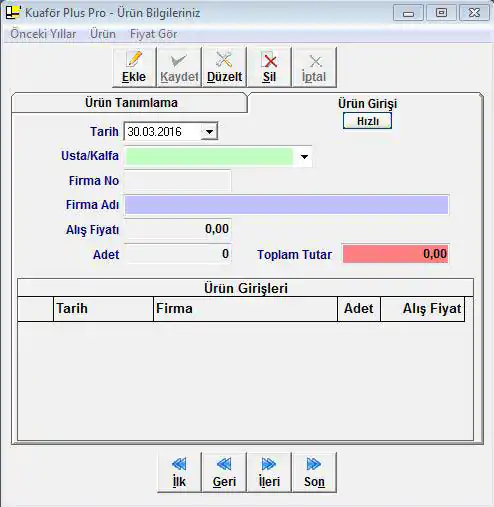Select the Alış Fiyatı input field
Image resolution: width=494 pixels, height=507 pixels.
coord(178,229)
